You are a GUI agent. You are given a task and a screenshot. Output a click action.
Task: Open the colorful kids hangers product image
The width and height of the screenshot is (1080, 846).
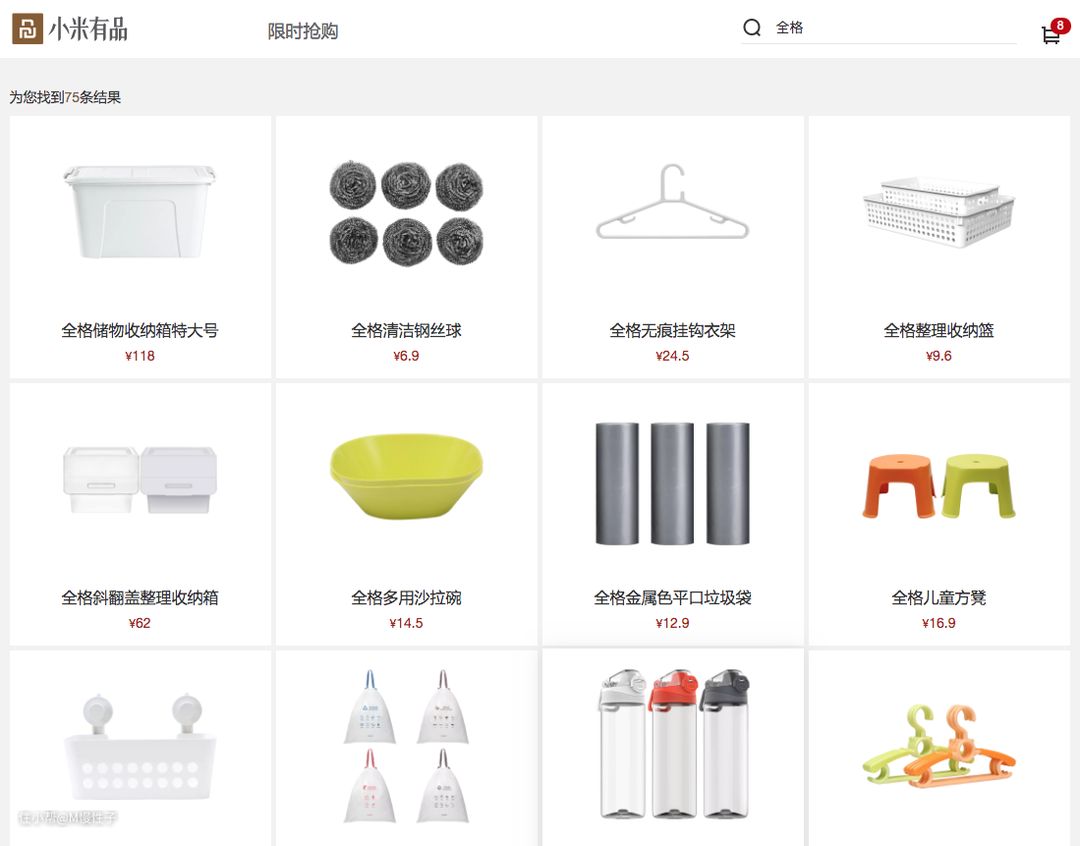[x=939, y=745]
